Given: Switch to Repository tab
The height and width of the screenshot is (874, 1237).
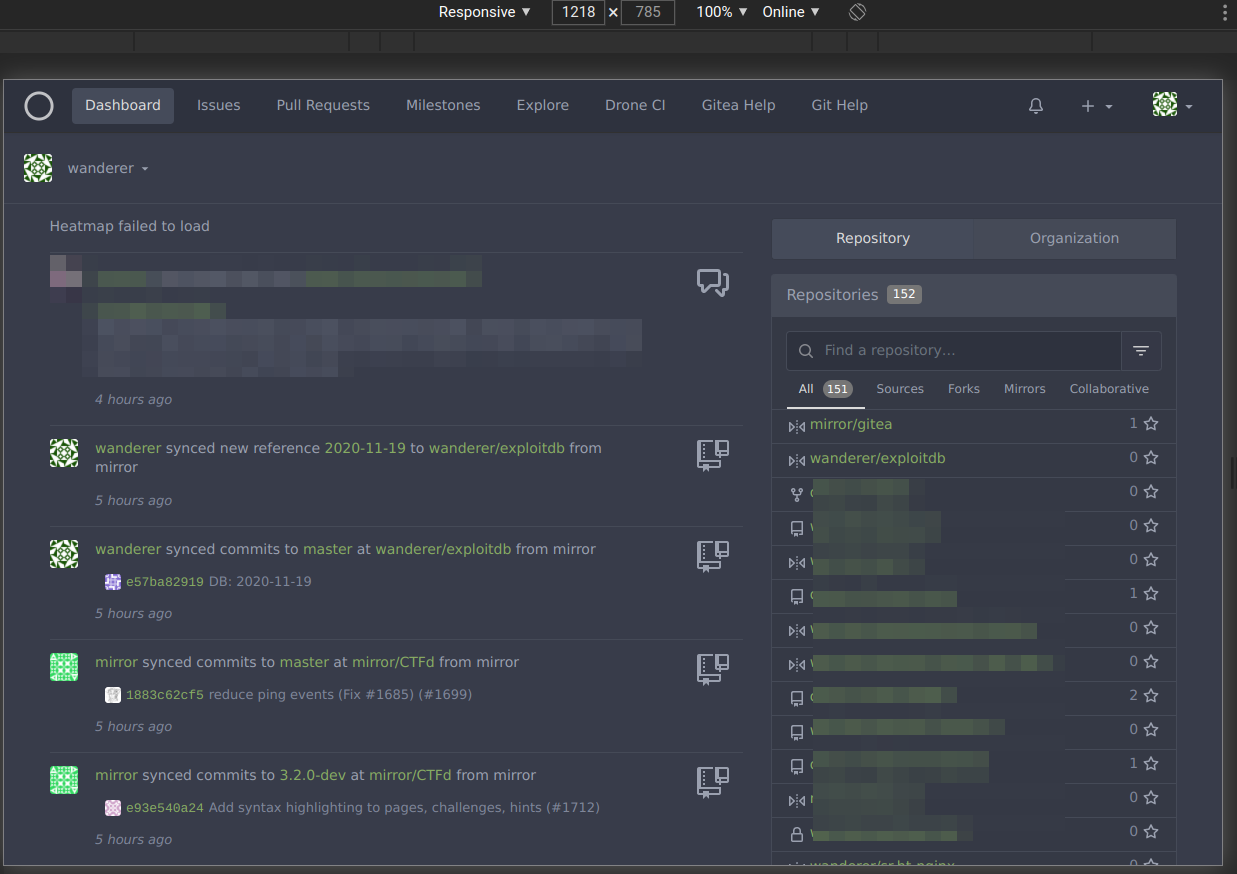Looking at the screenshot, I should (873, 239).
